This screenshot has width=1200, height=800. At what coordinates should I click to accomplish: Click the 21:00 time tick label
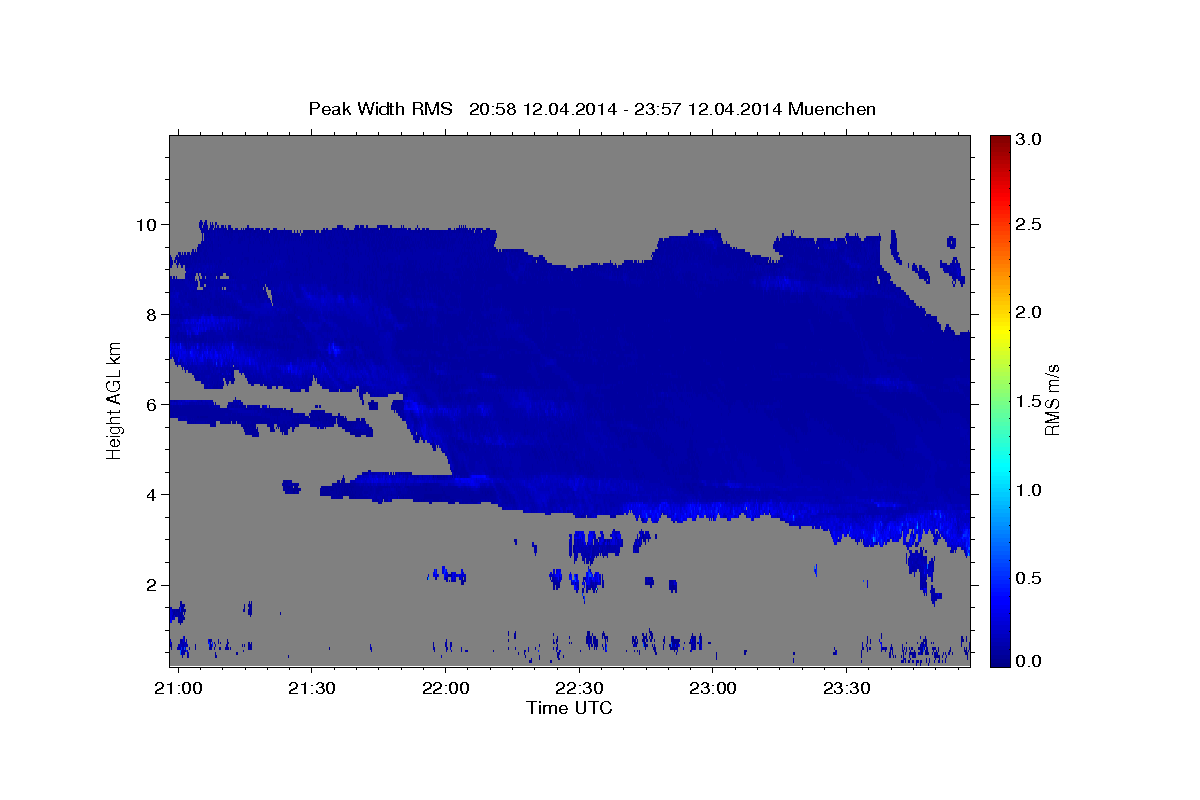[x=177, y=689]
